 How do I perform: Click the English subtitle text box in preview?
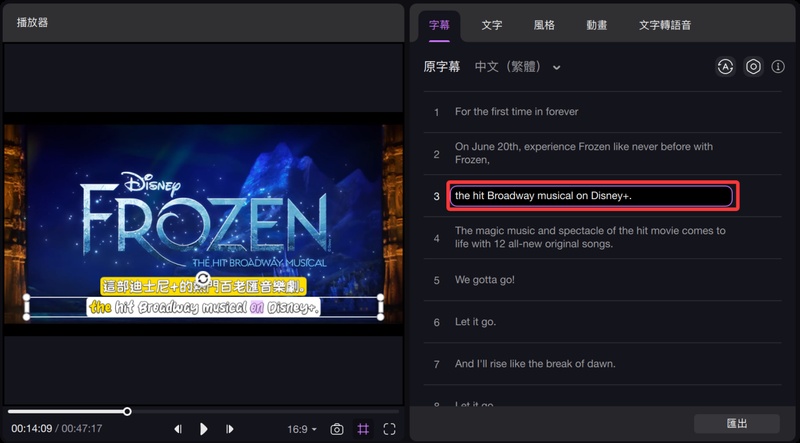pyautogui.click(x=203, y=307)
